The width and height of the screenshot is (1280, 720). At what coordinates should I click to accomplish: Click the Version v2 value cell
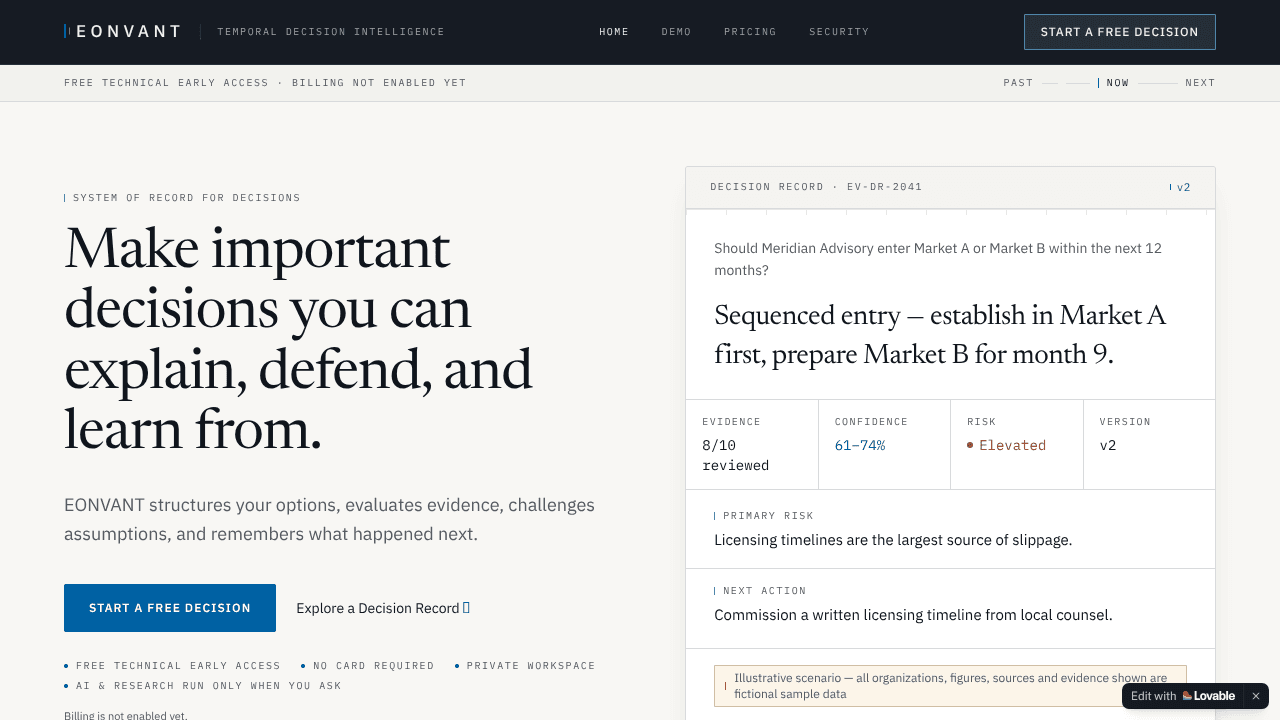(1149, 445)
